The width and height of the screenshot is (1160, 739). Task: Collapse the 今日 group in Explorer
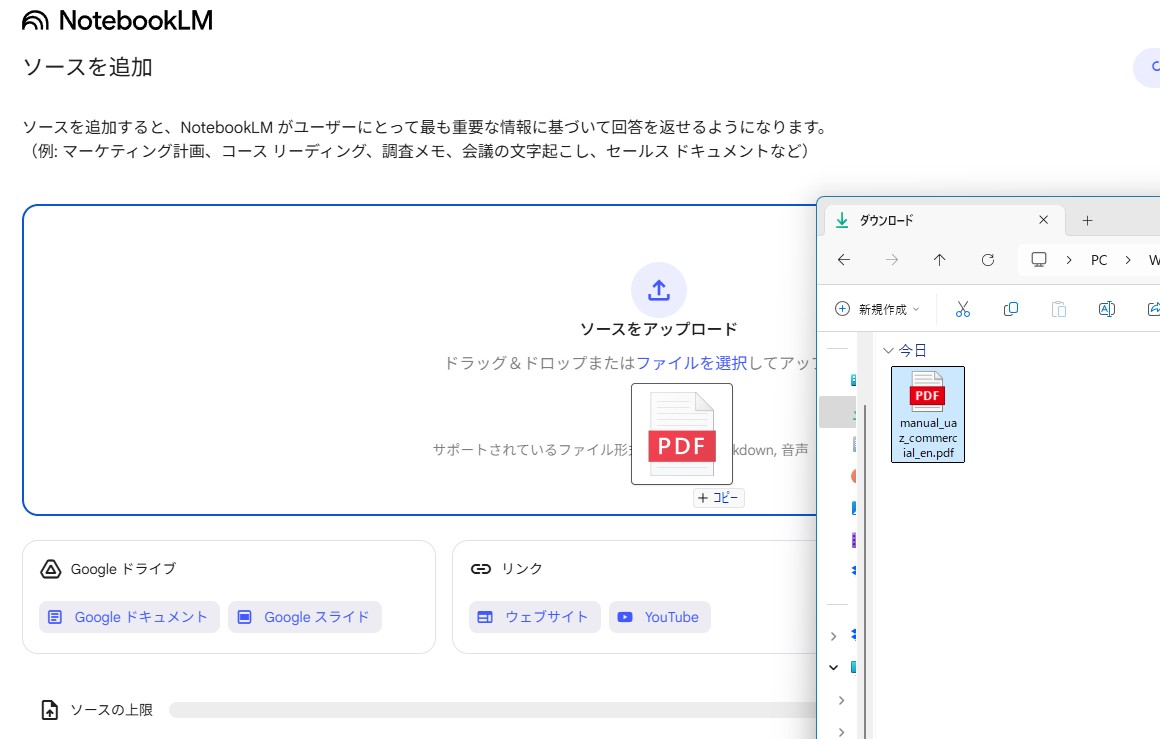[889, 349]
